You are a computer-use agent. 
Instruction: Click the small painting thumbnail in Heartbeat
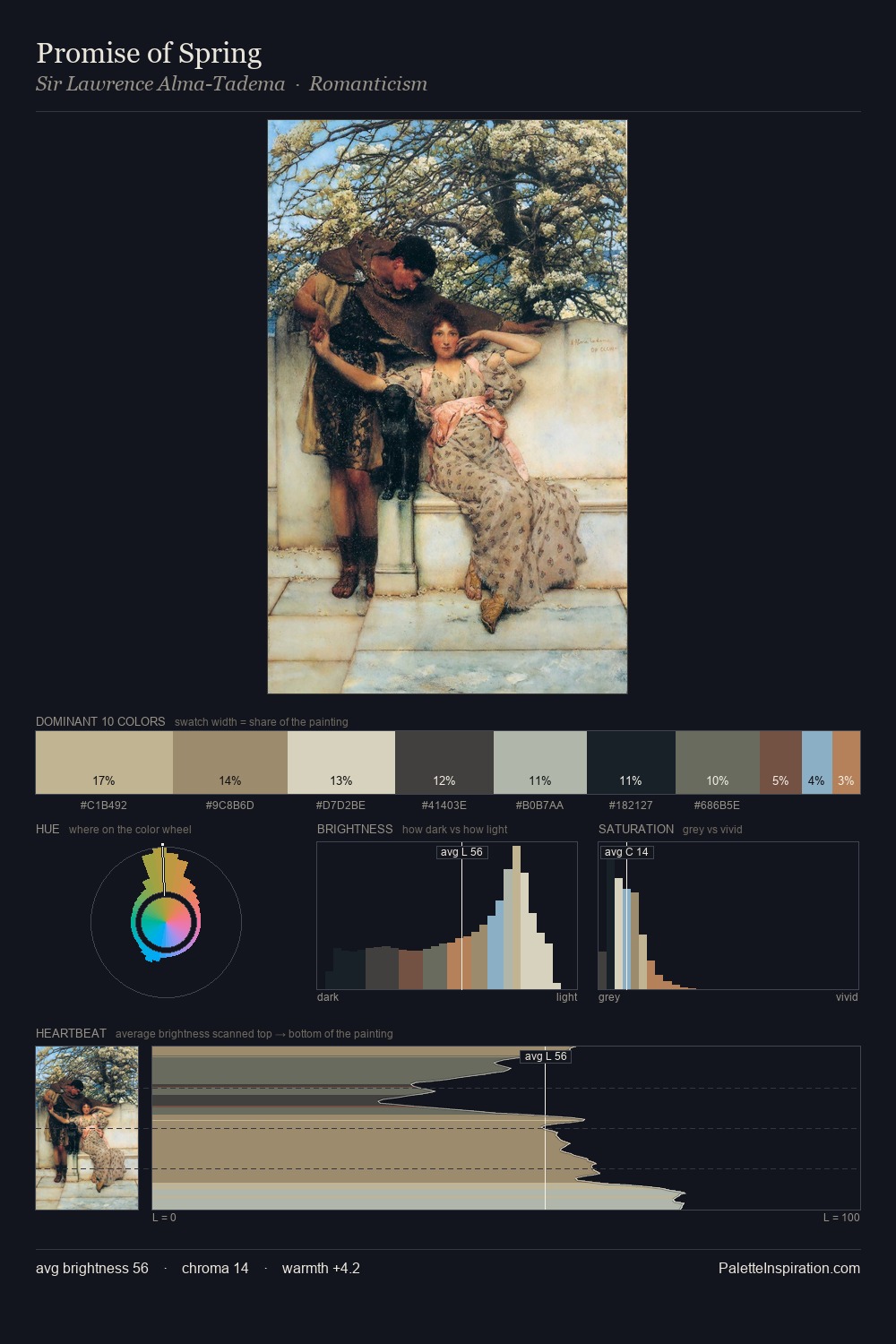[x=87, y=1128]
